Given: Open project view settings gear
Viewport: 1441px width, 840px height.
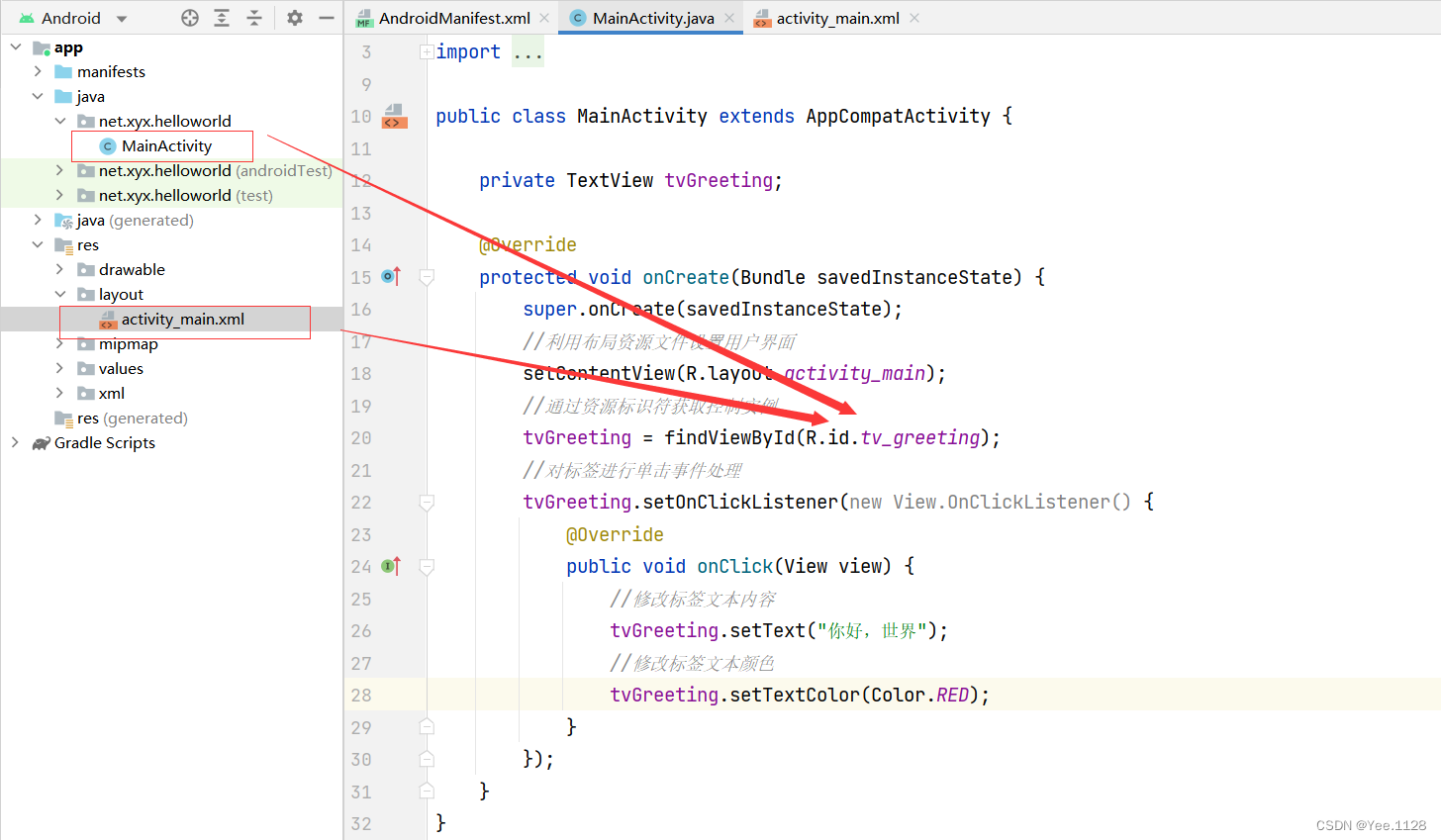Looking at the screenshot, I should [295, 18].
